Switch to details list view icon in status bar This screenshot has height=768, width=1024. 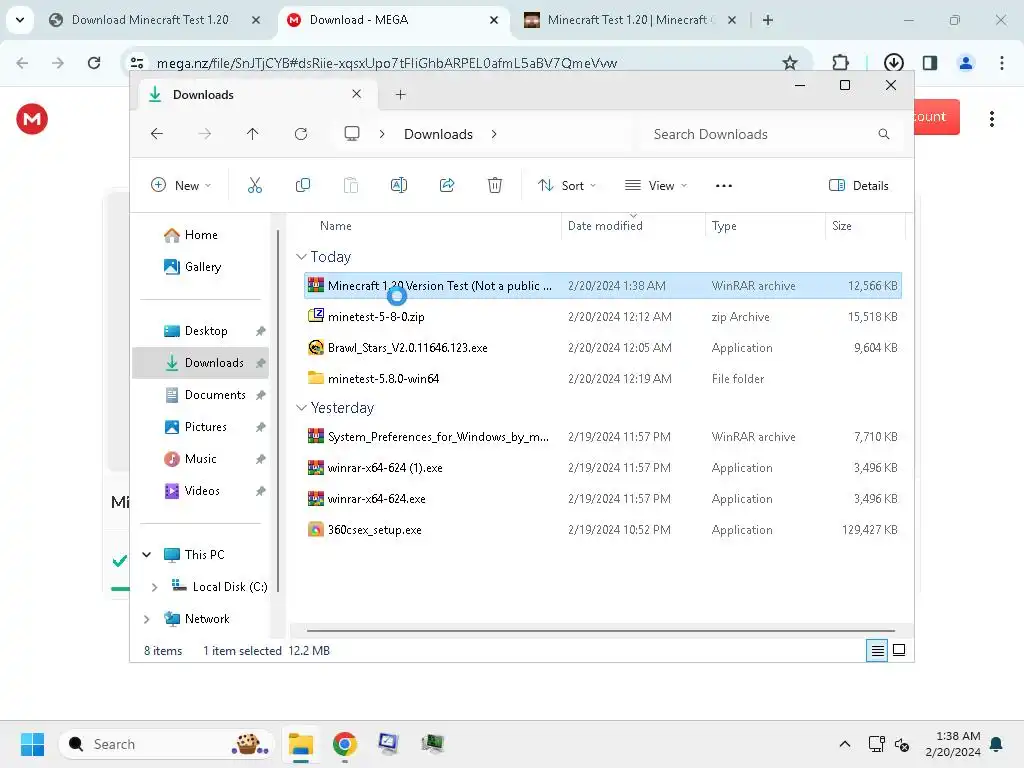coord(877,650)
